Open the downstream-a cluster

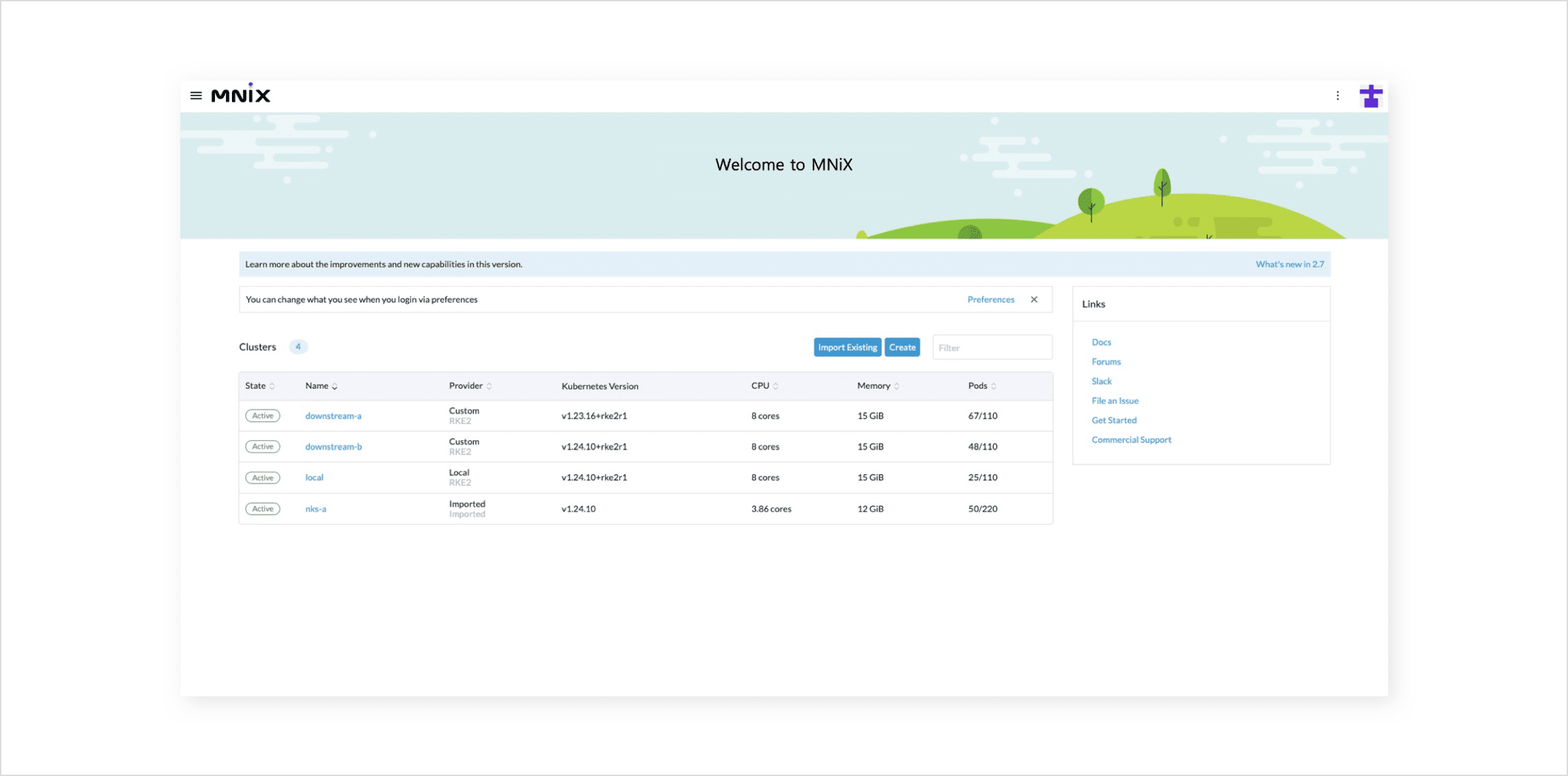point(333,416)
